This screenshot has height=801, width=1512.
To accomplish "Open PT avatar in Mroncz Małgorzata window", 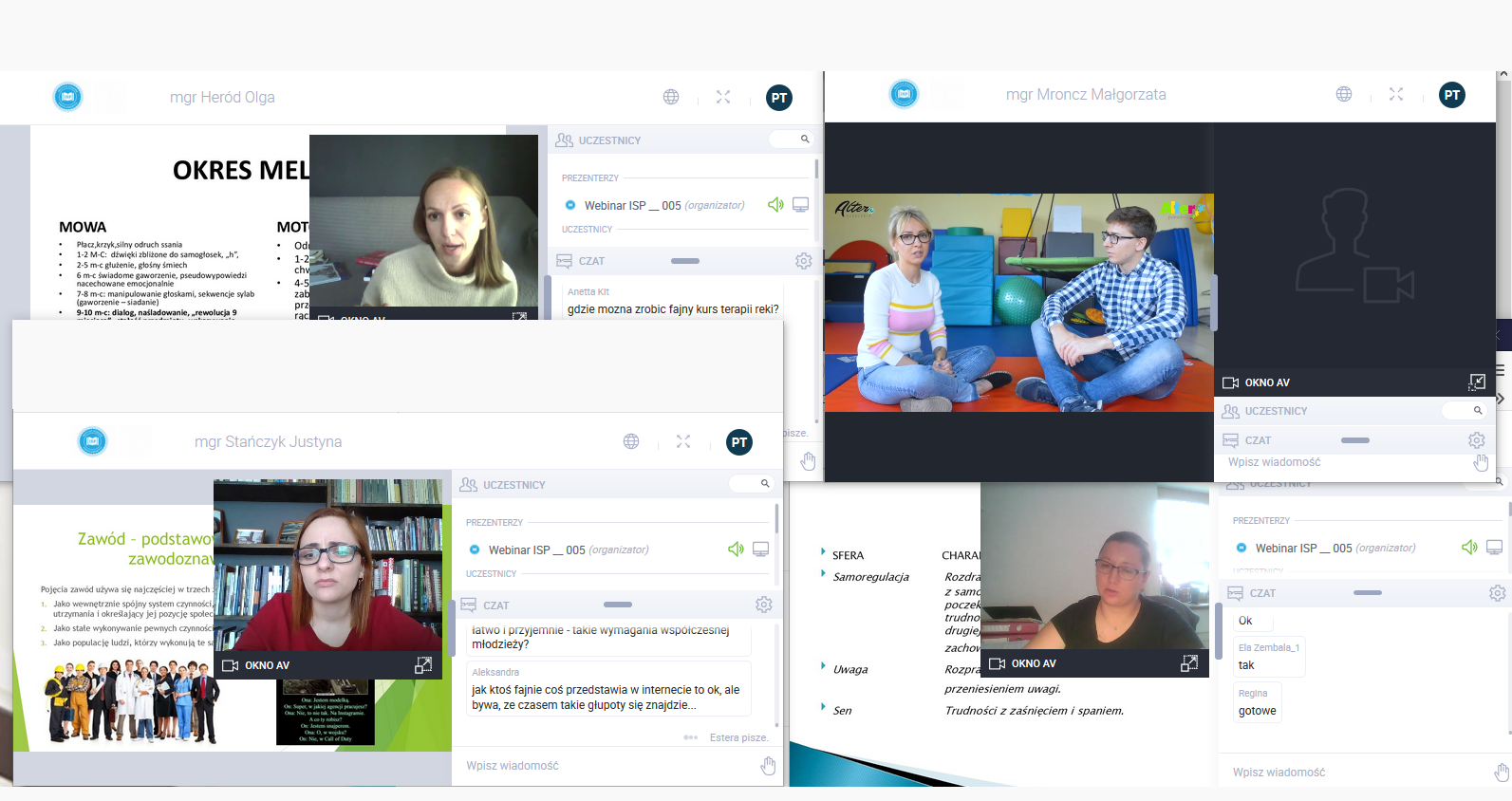I will [1452, 95].
